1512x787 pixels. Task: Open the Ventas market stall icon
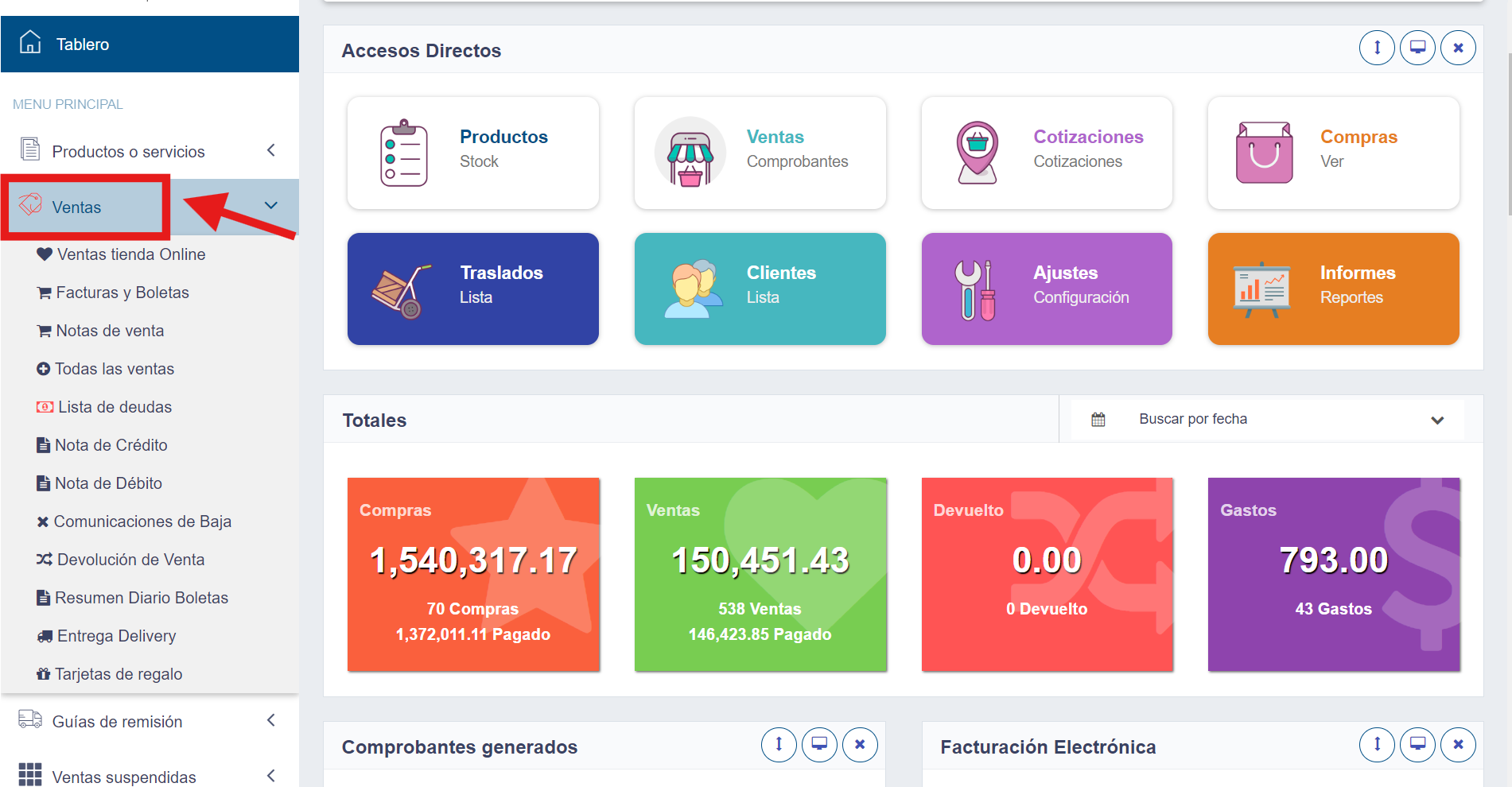point(690,153)
